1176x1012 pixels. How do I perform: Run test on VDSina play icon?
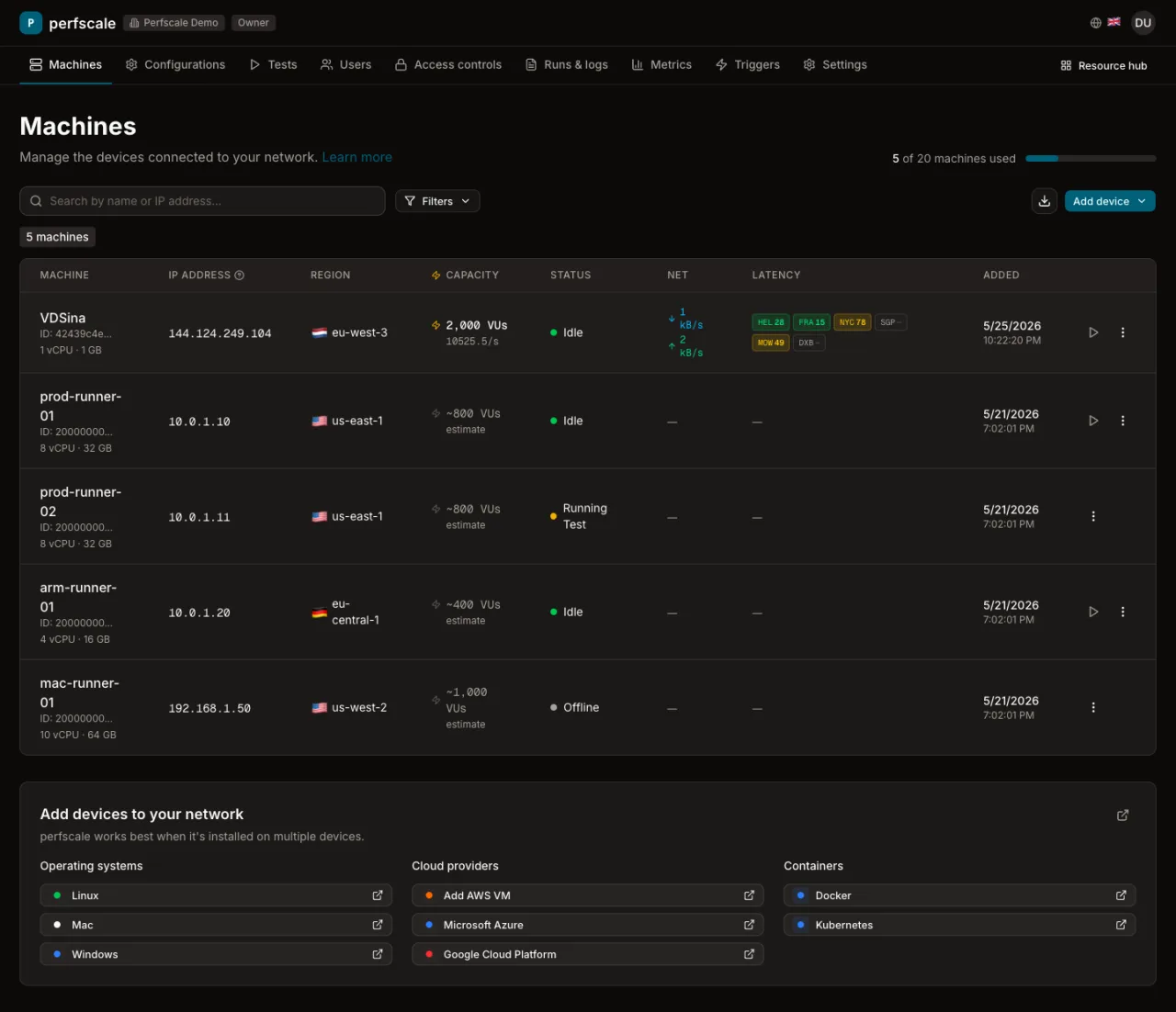1093,332
